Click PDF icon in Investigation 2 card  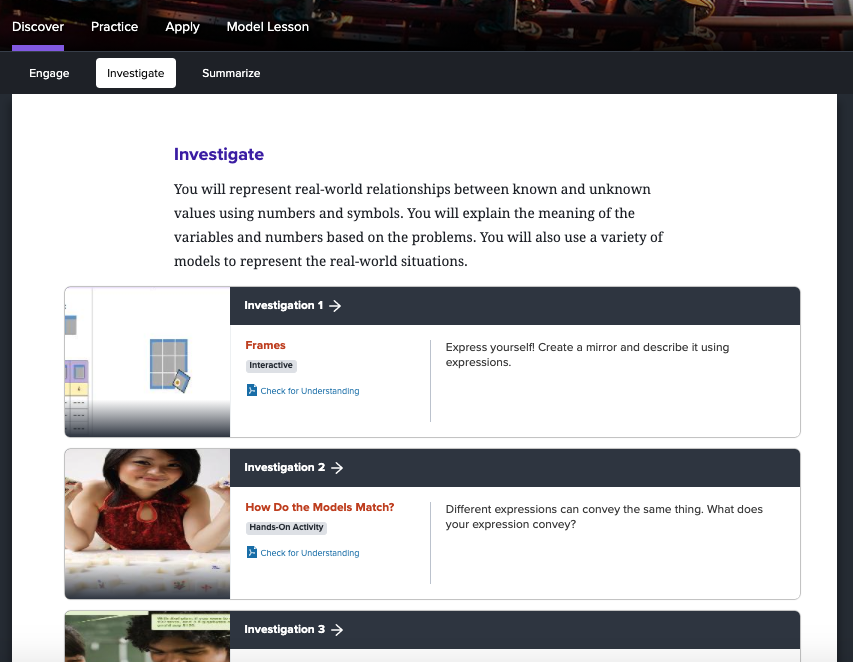(x=252, y=552)
